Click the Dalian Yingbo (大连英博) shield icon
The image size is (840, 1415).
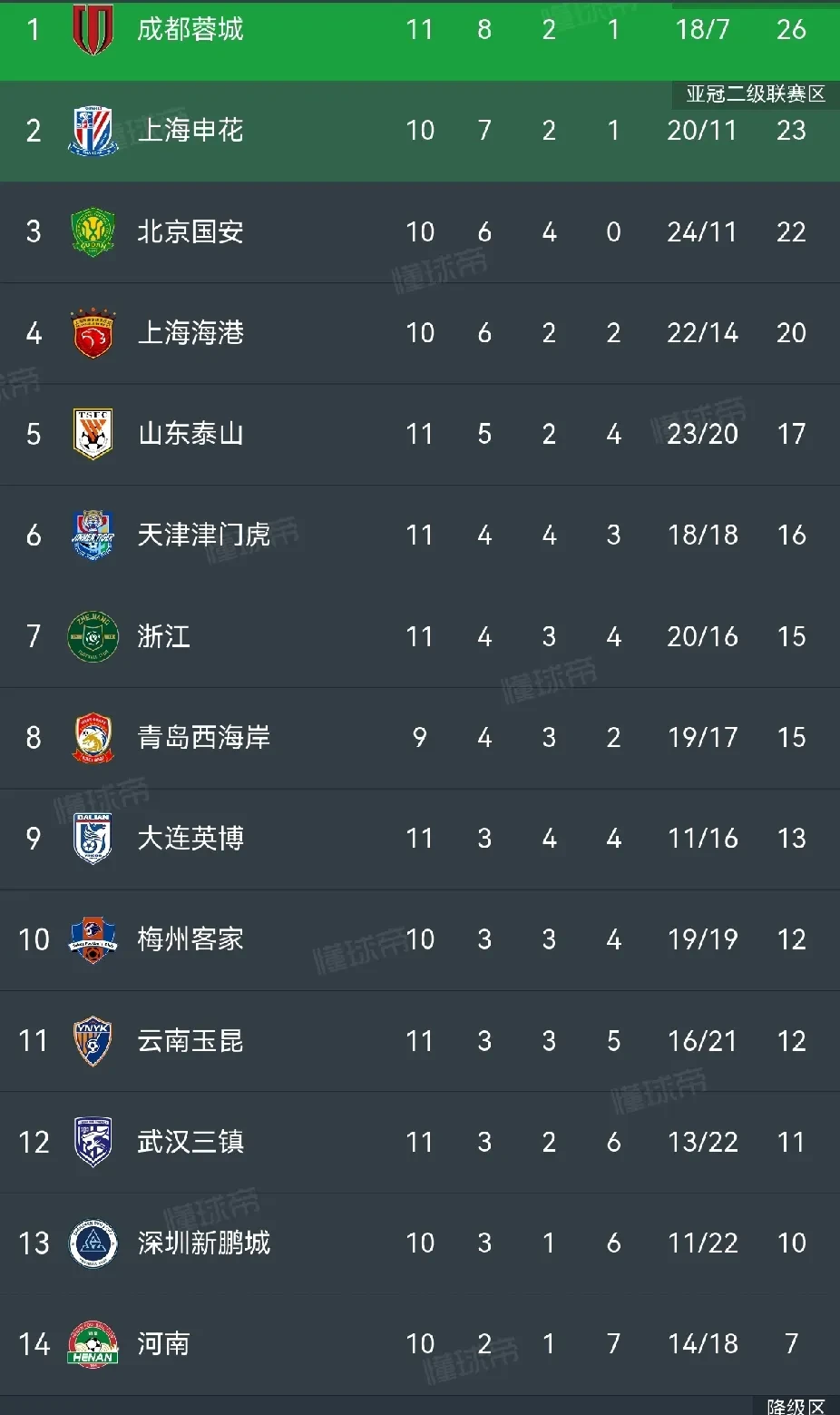93,838
